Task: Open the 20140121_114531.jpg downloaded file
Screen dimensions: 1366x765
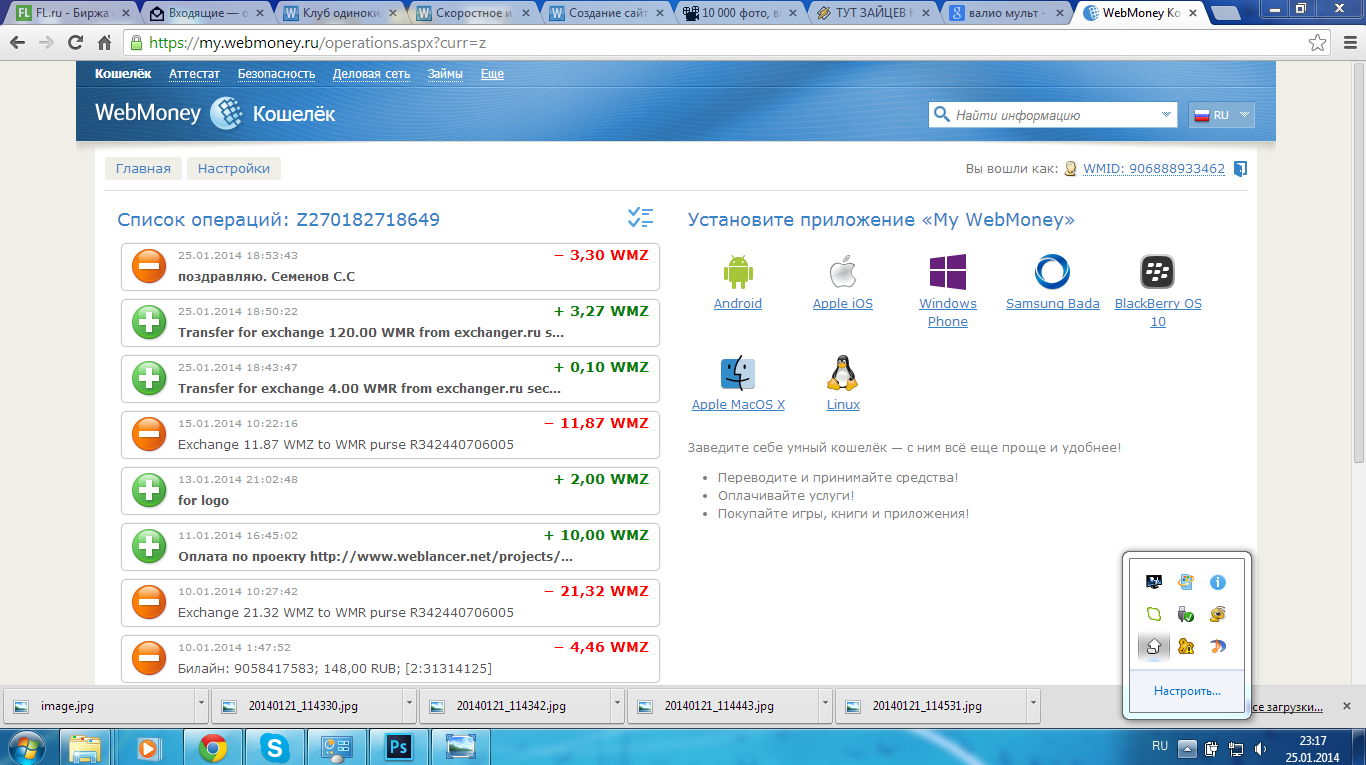Action: [x=930, y=705]
